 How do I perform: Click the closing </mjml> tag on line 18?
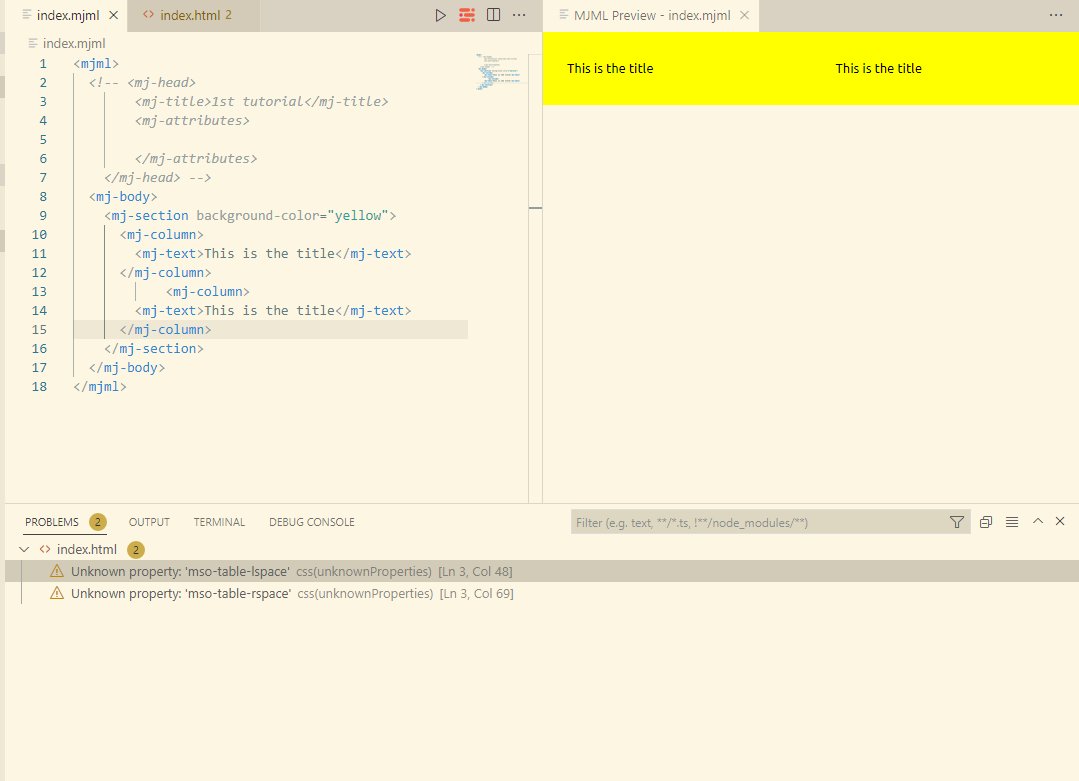pyautogui.click(x=100, y=386)
